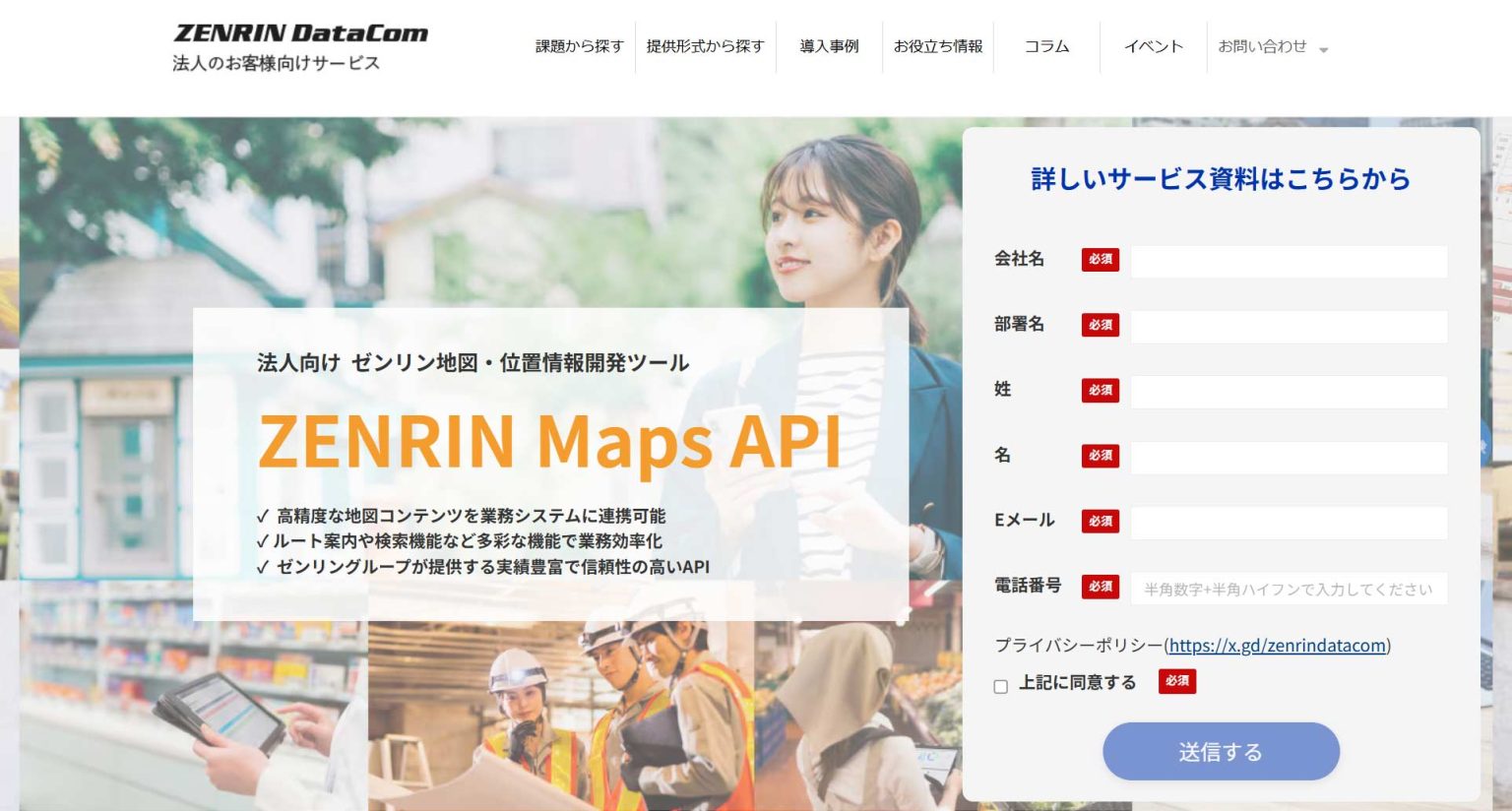Click into the 部署名 input field
Image resolution: width=1512 pixels, height=811 pixels.
(1290, 326)
